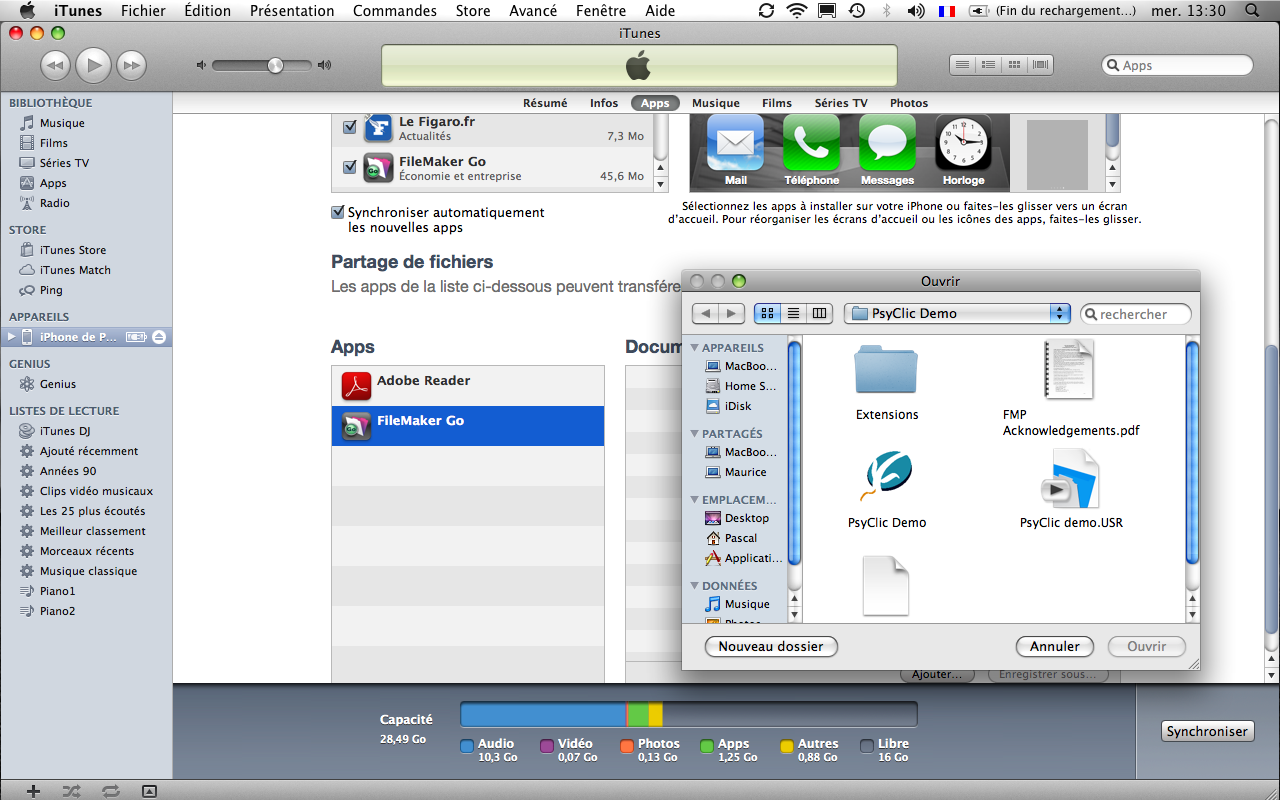Collapse the APPAREILS section in the dialog

pos(695,347)
